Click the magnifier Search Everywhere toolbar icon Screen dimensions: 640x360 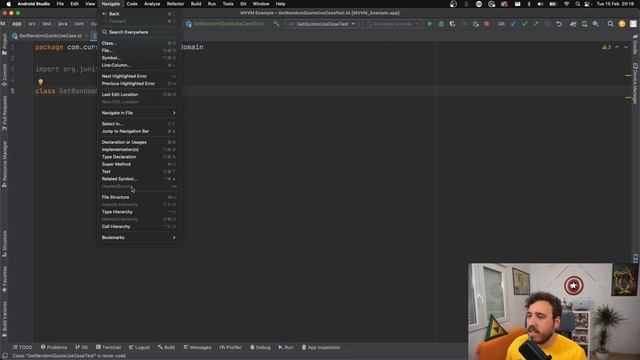tap(610, 24)
